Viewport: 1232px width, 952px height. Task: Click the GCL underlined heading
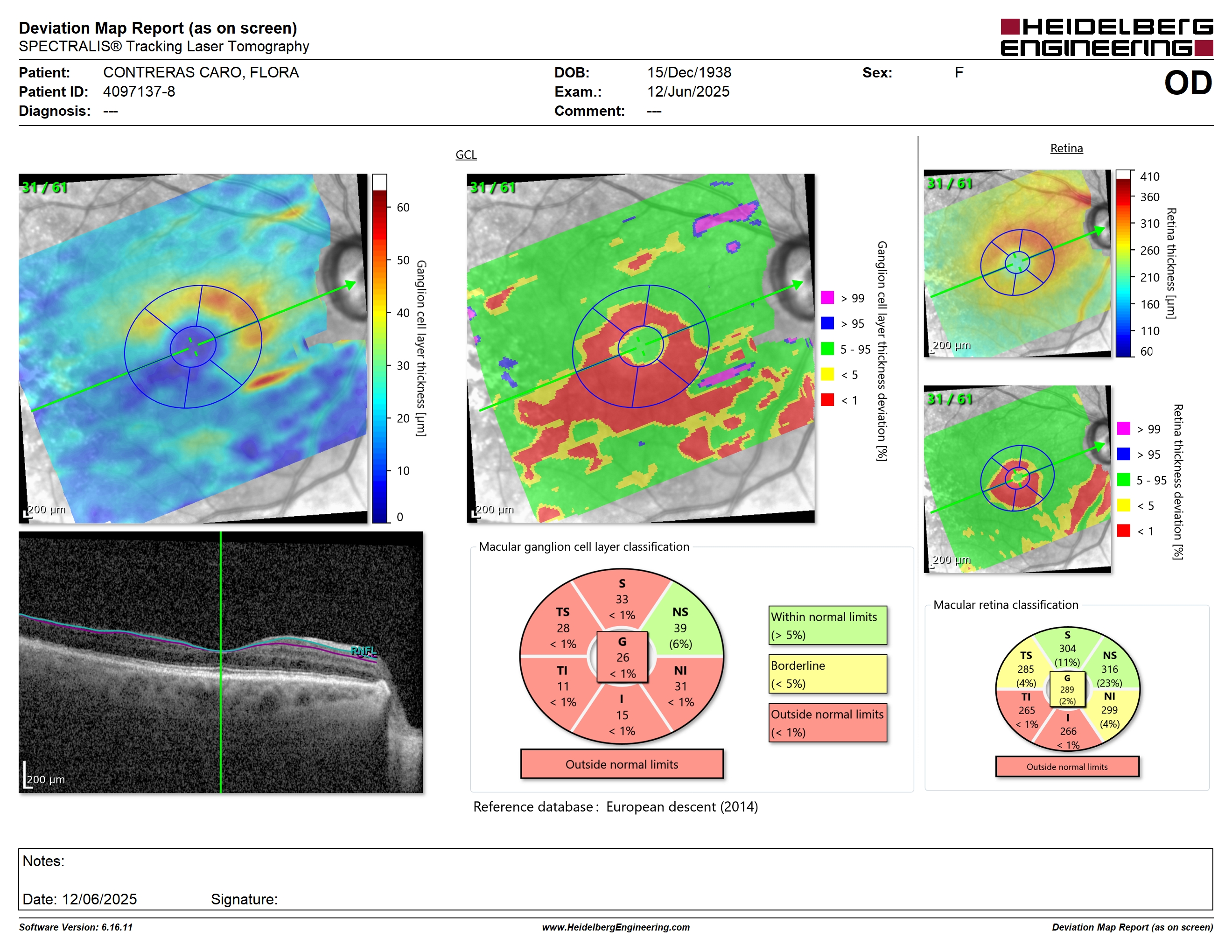coord(466,154)
